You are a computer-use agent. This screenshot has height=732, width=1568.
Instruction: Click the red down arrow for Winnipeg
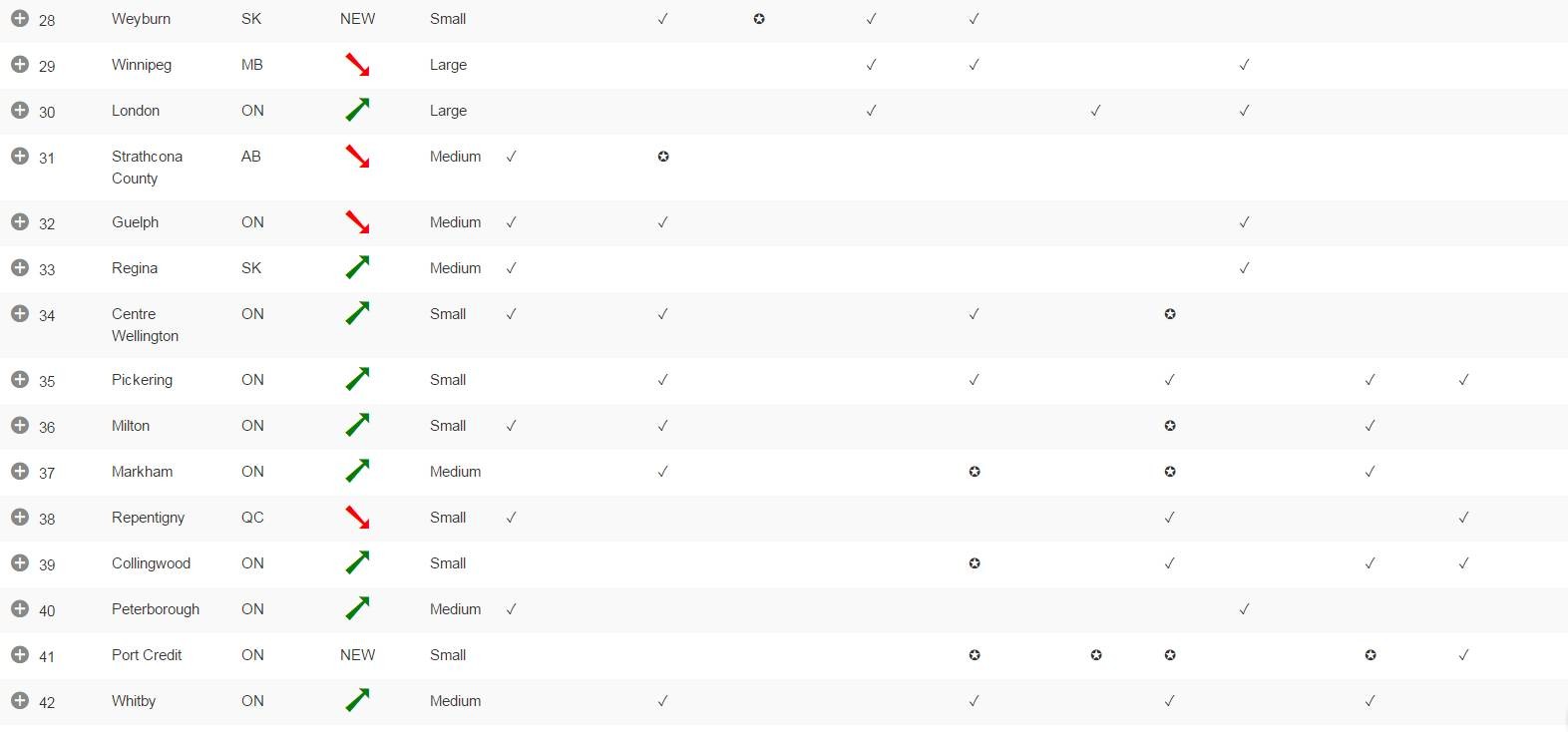[x=357, y=65]
